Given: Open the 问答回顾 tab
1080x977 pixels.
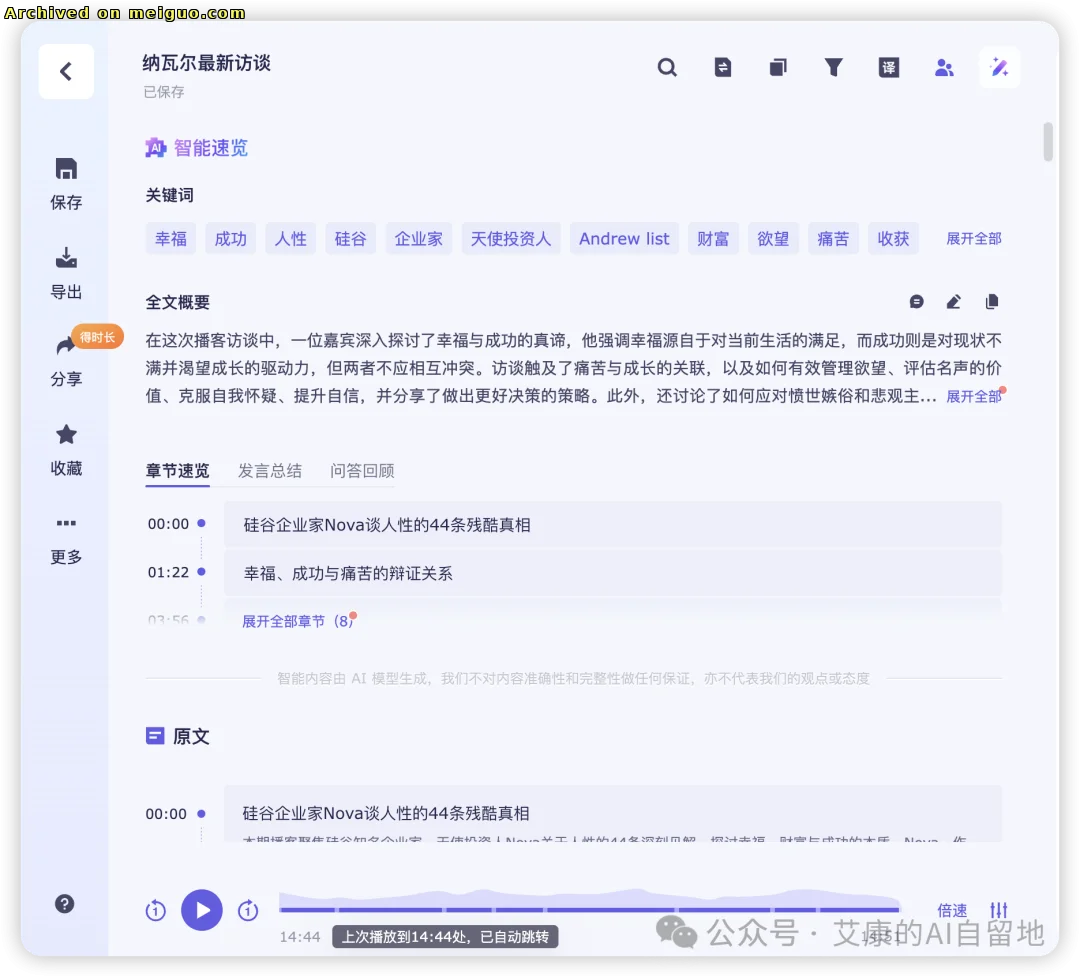Looking at the screenshot, I should [362, 470].
